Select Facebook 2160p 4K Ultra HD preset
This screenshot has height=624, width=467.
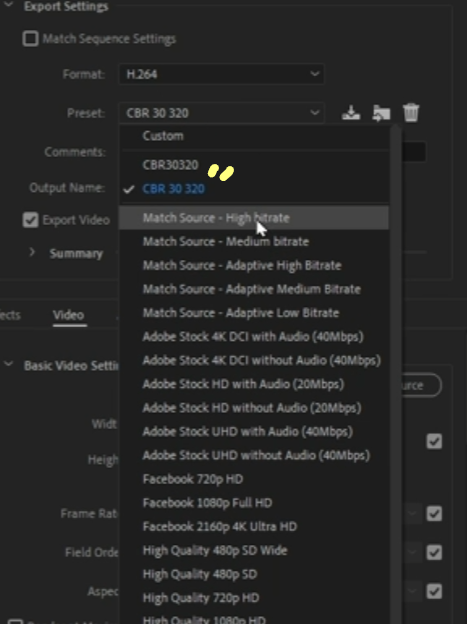click(254, 526)
